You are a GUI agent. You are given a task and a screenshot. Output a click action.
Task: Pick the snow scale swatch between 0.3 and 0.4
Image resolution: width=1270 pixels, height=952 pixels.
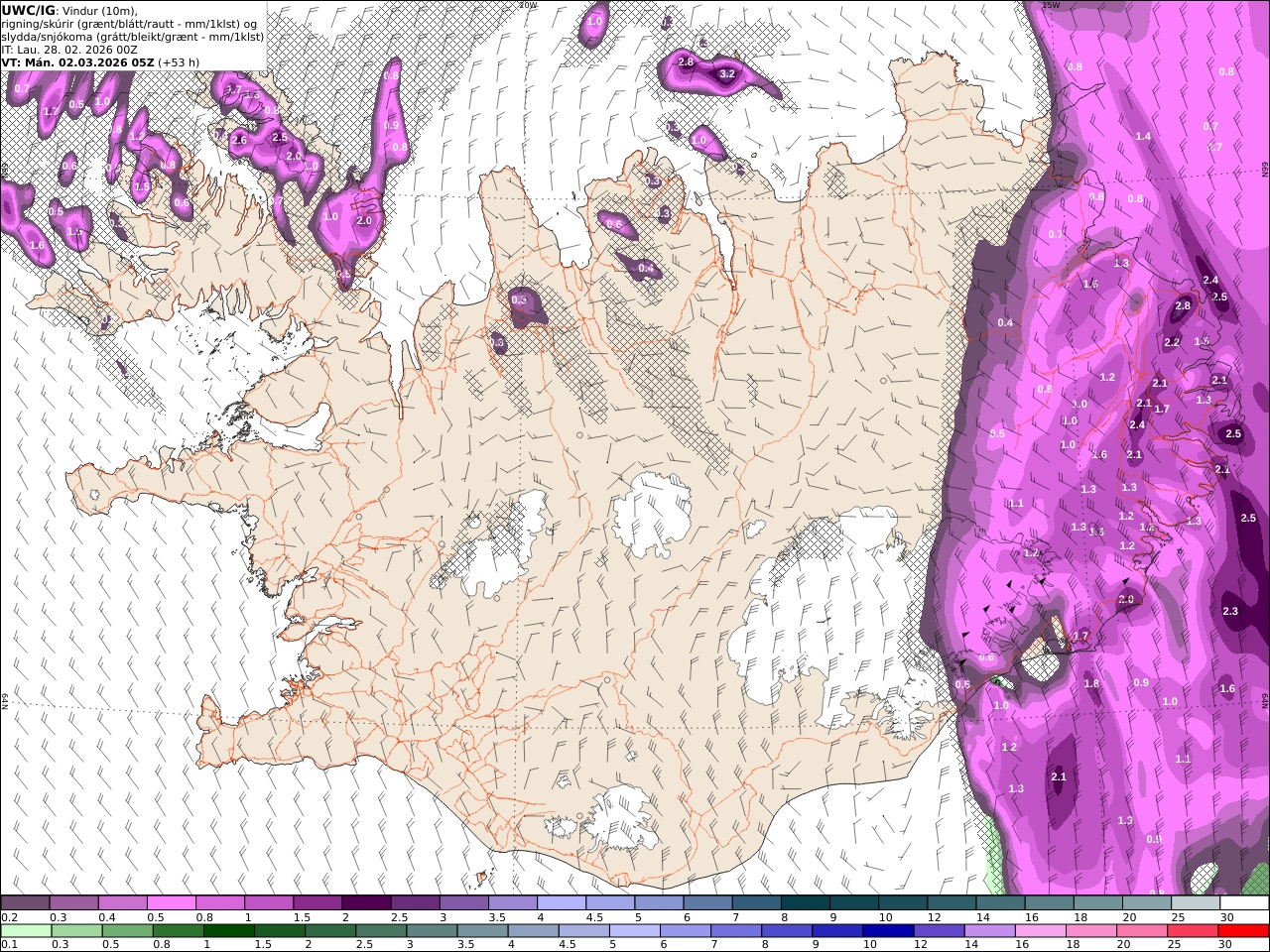click(74, 902)
